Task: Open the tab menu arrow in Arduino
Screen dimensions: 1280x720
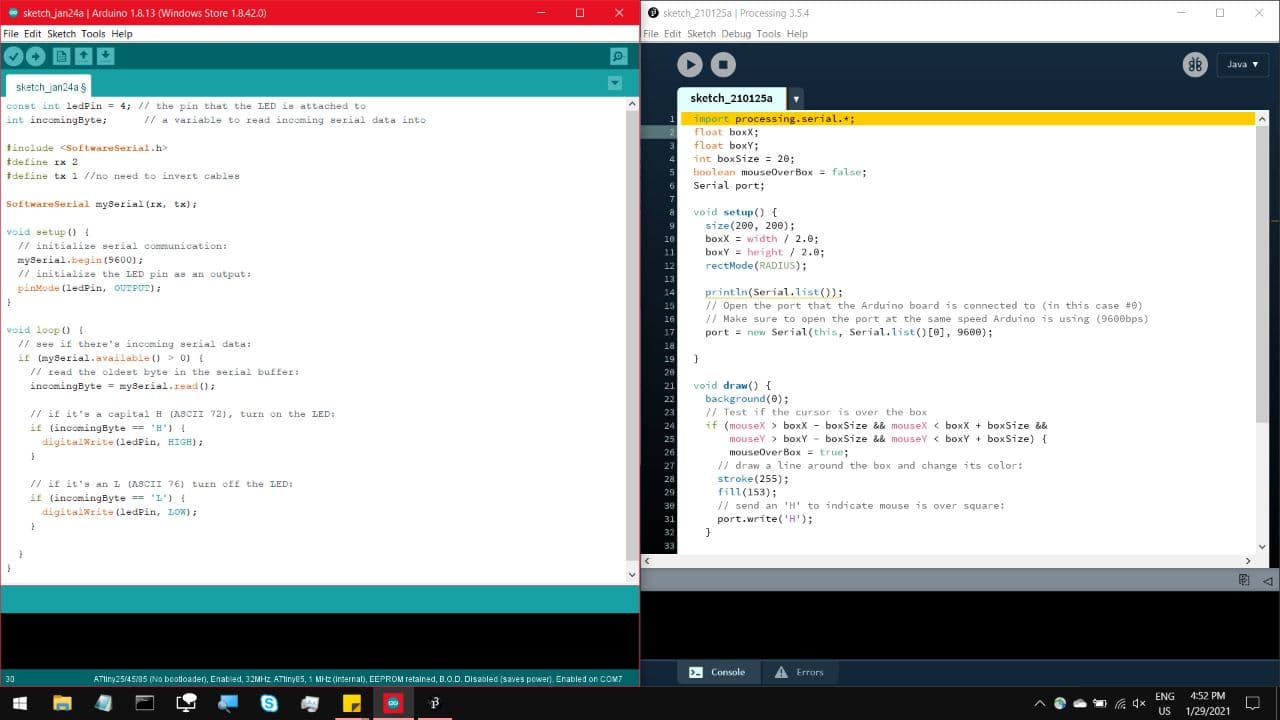Action: 615,83
